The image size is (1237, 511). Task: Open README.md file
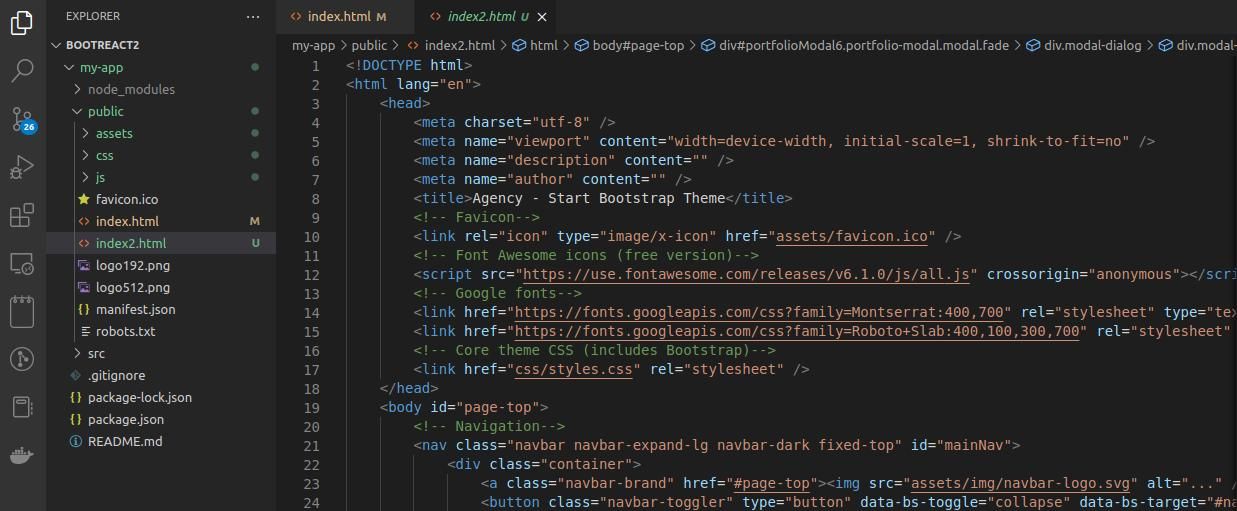[x=161, y=441]
